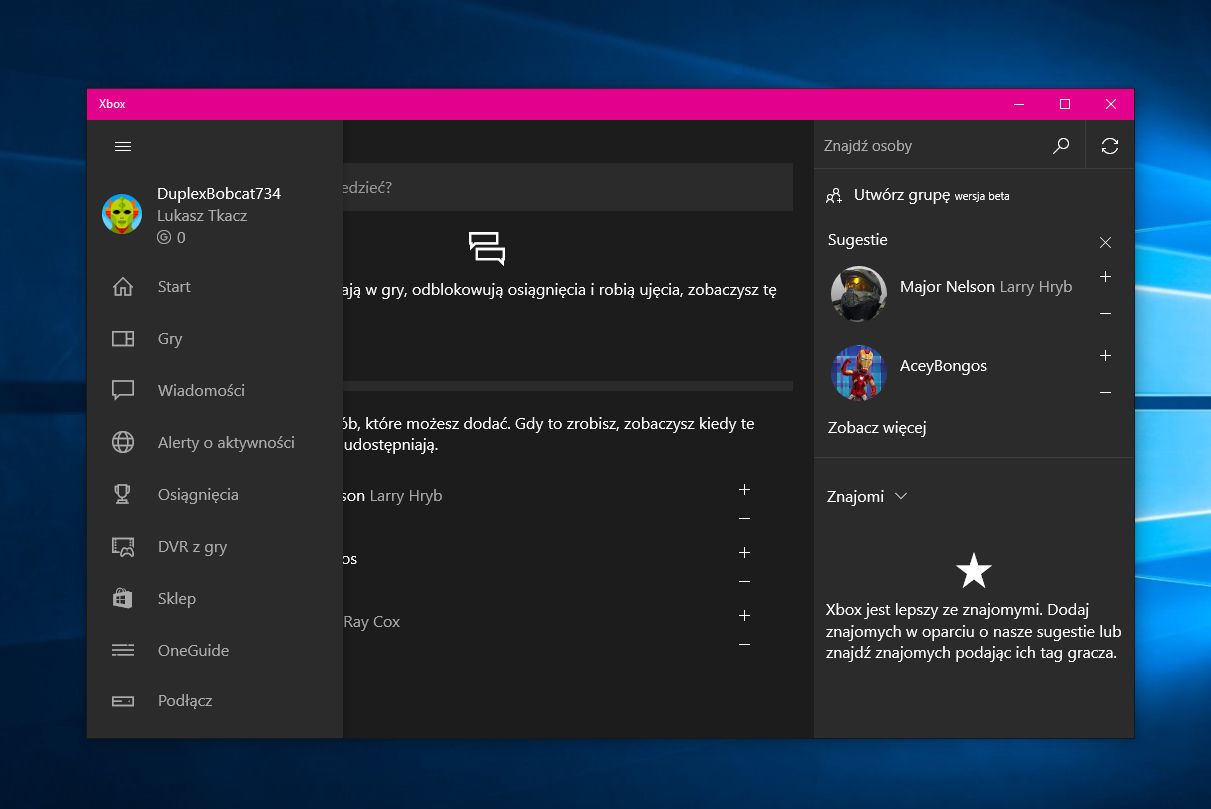Open the Alerty o aktywności globe icon
Screen dimensions: 1211x809
(x=123, y=442)
